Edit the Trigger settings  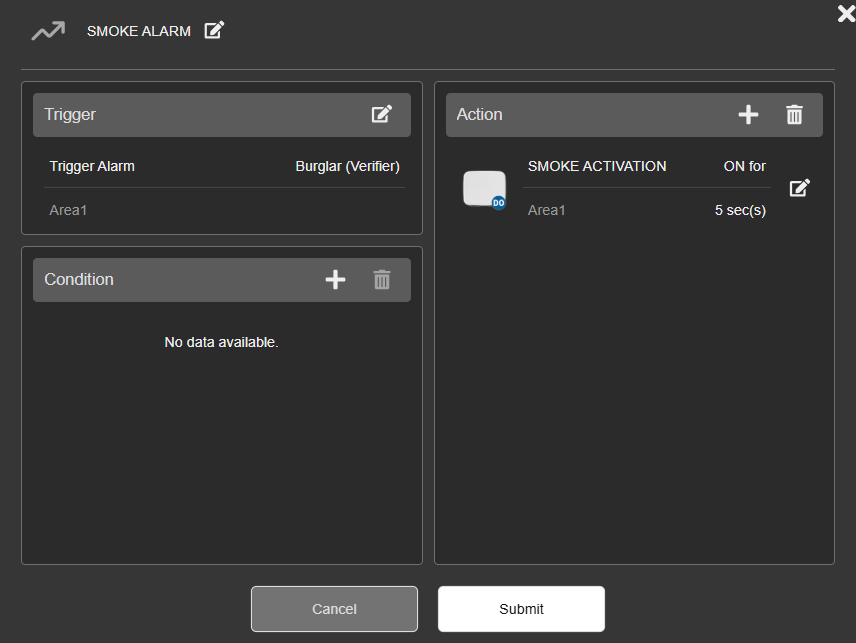[x=382, y=114]
